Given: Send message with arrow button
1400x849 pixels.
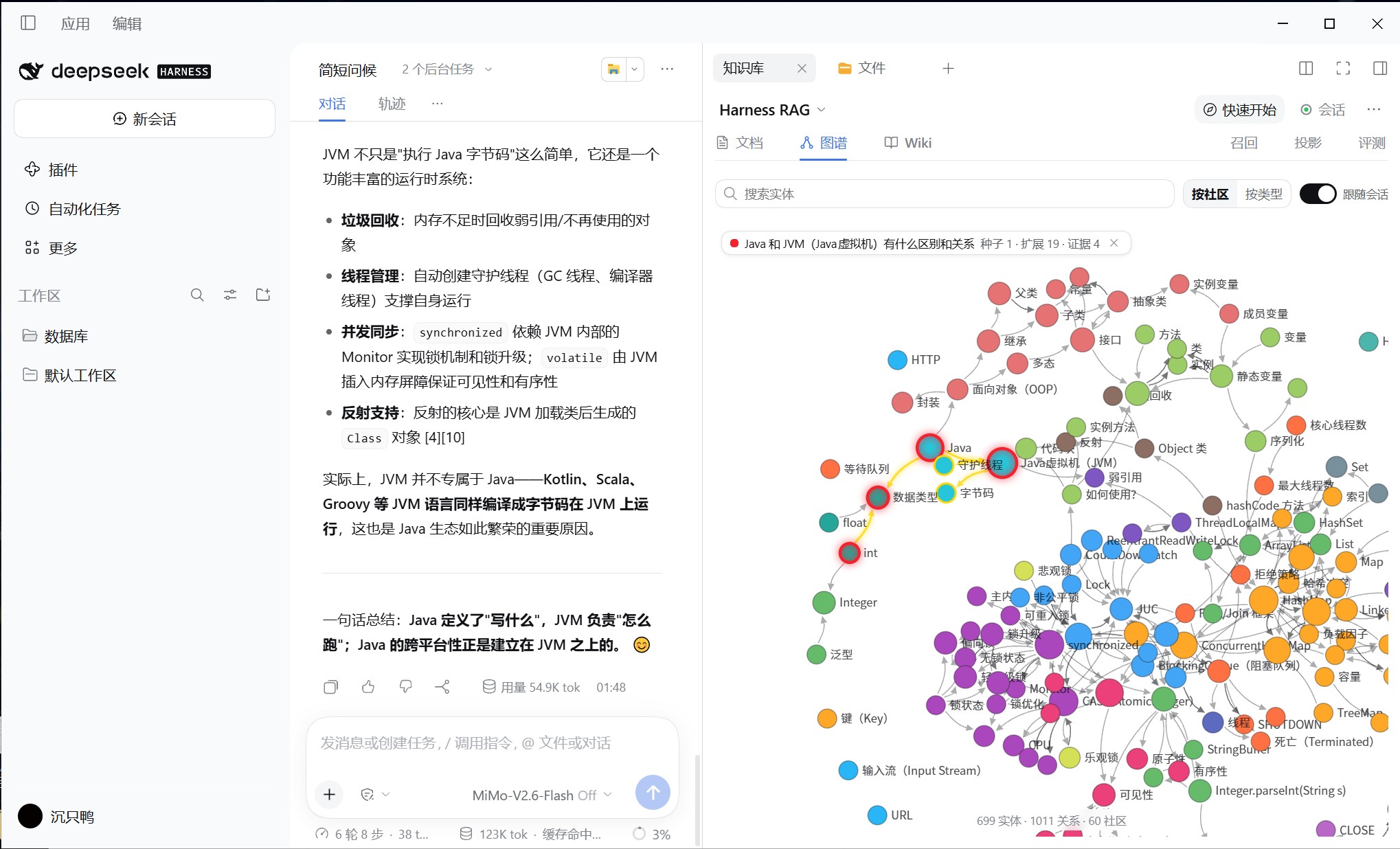Looking at the screenshot, I should (x=653, y=793).
